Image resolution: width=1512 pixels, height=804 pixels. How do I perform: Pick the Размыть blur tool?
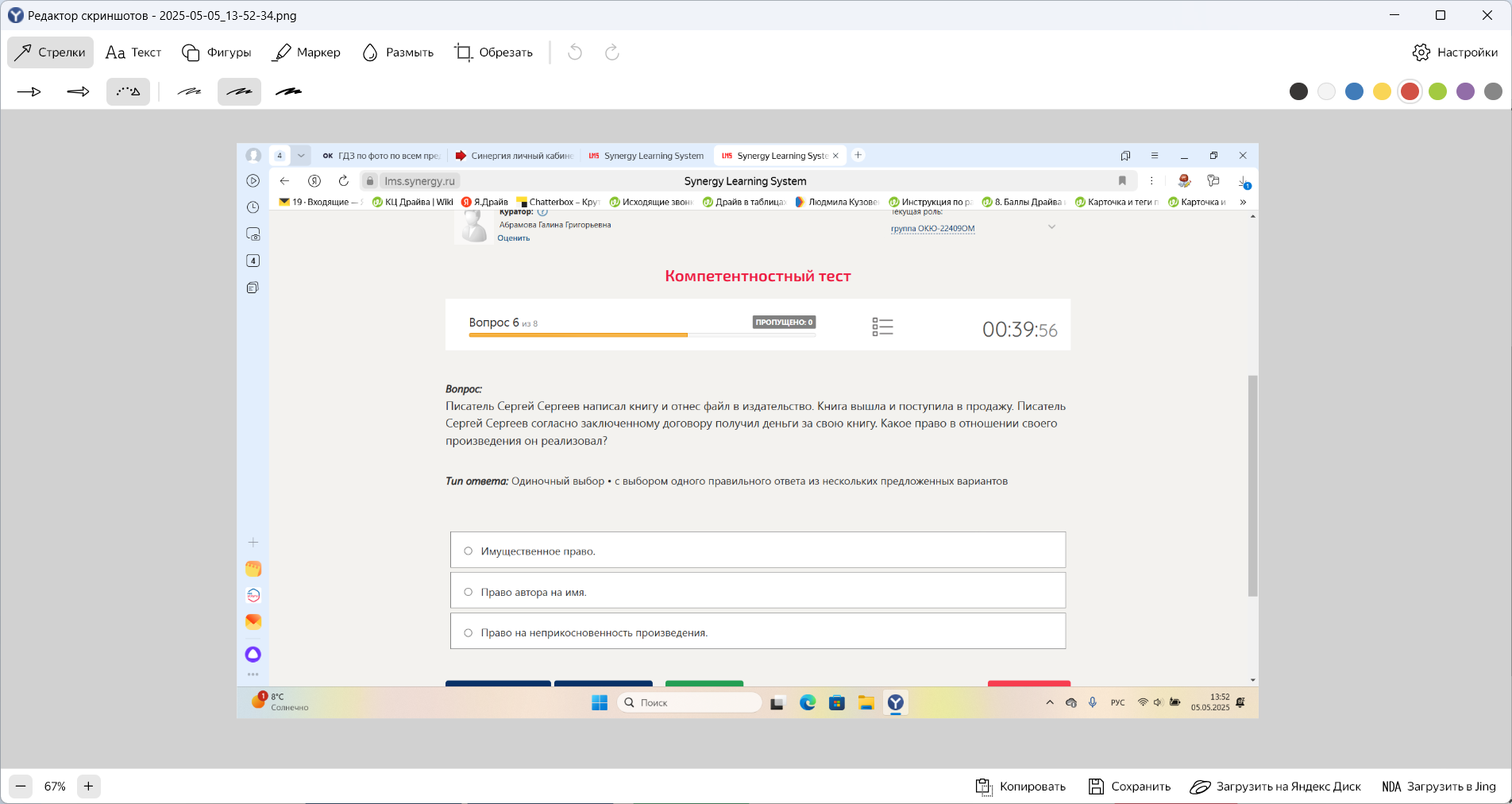[398, 52]
